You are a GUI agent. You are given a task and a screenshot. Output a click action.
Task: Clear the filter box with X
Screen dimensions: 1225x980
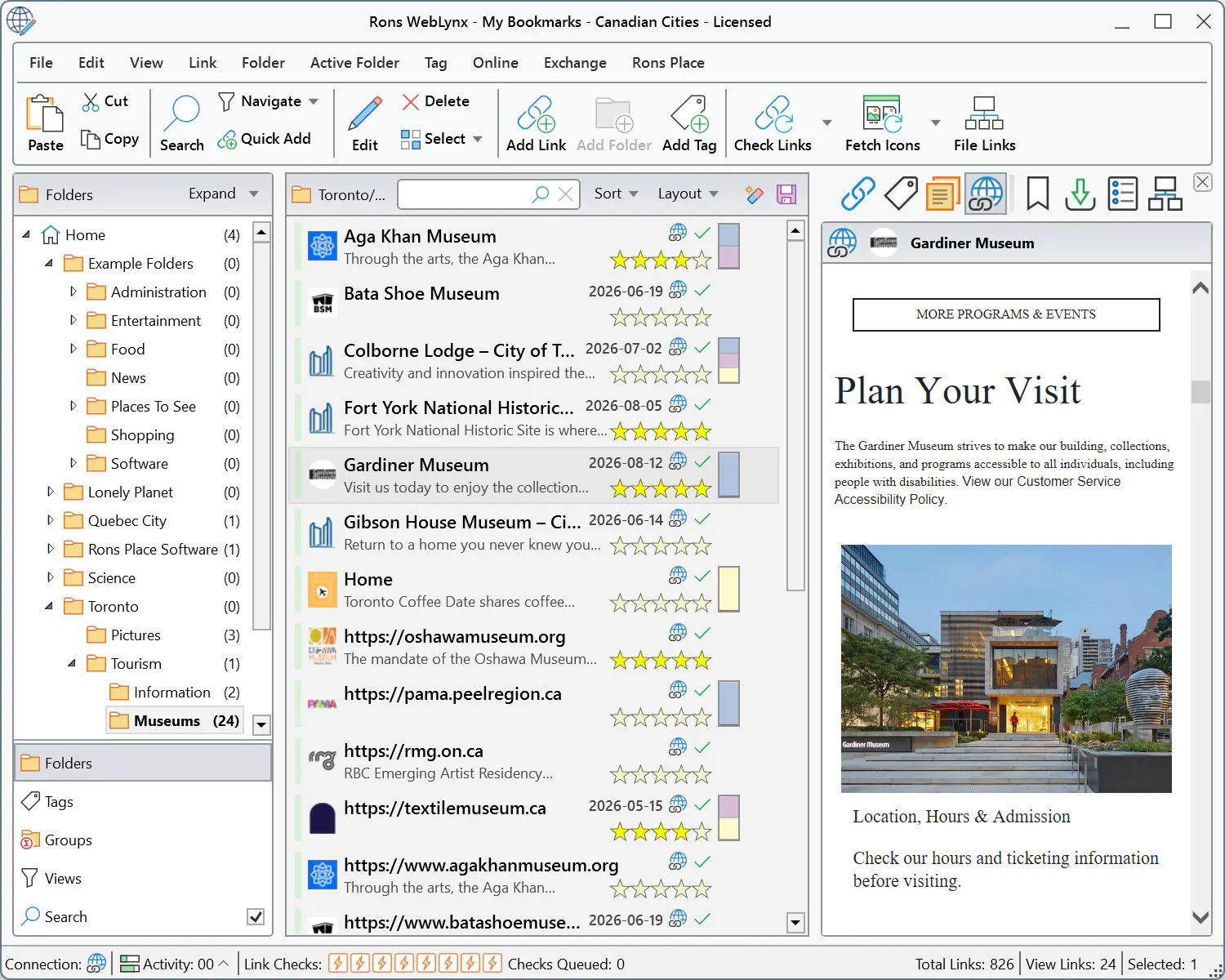coord(565,194)
